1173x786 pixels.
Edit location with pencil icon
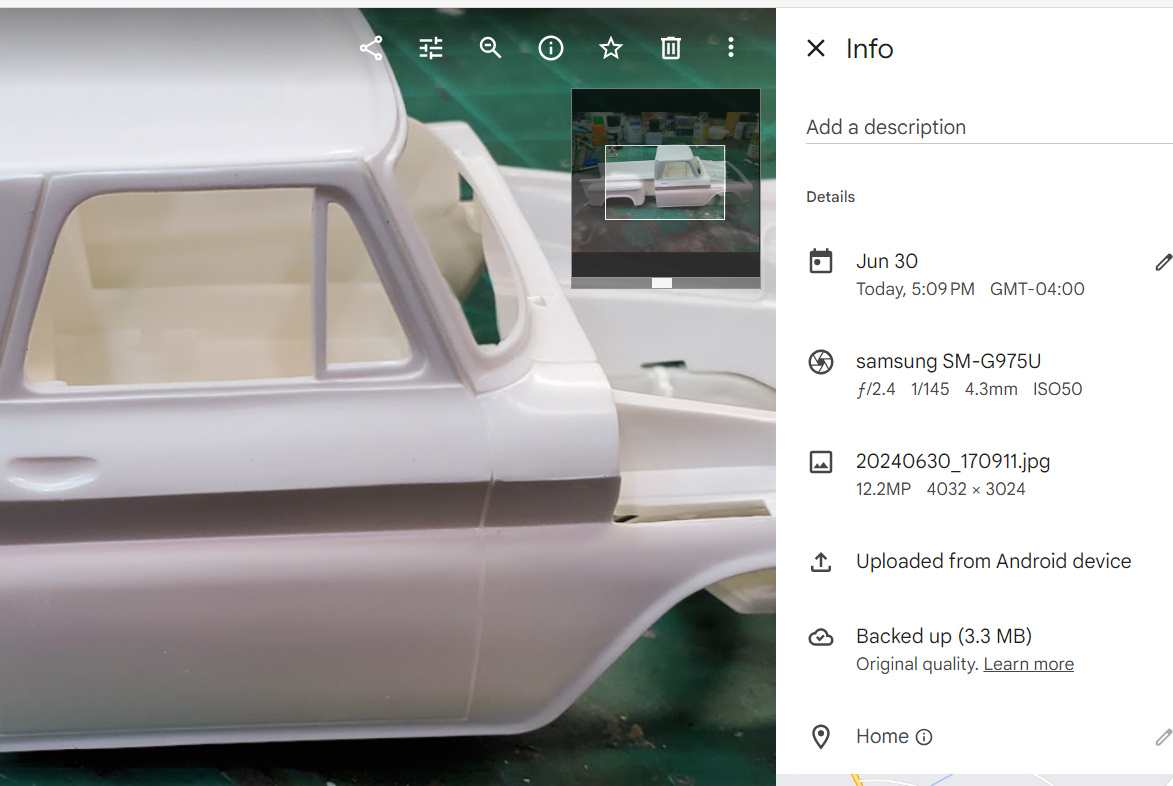click(x=1163, y=737)
